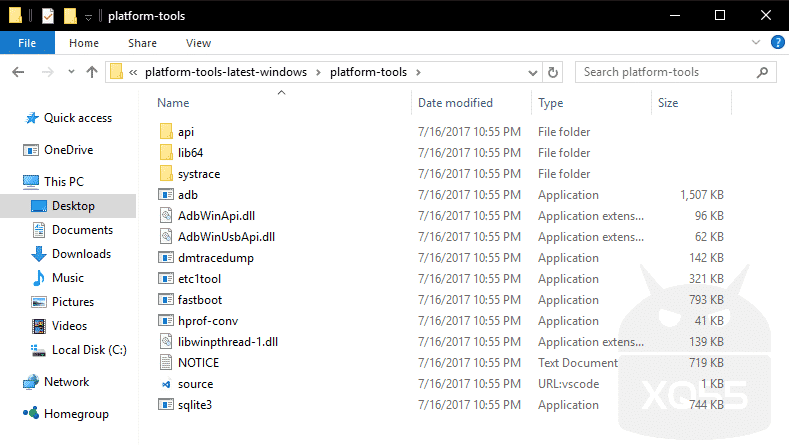Click the source vscode shortcut icon
Screen dimensions: 789x445
coord(166,384)
